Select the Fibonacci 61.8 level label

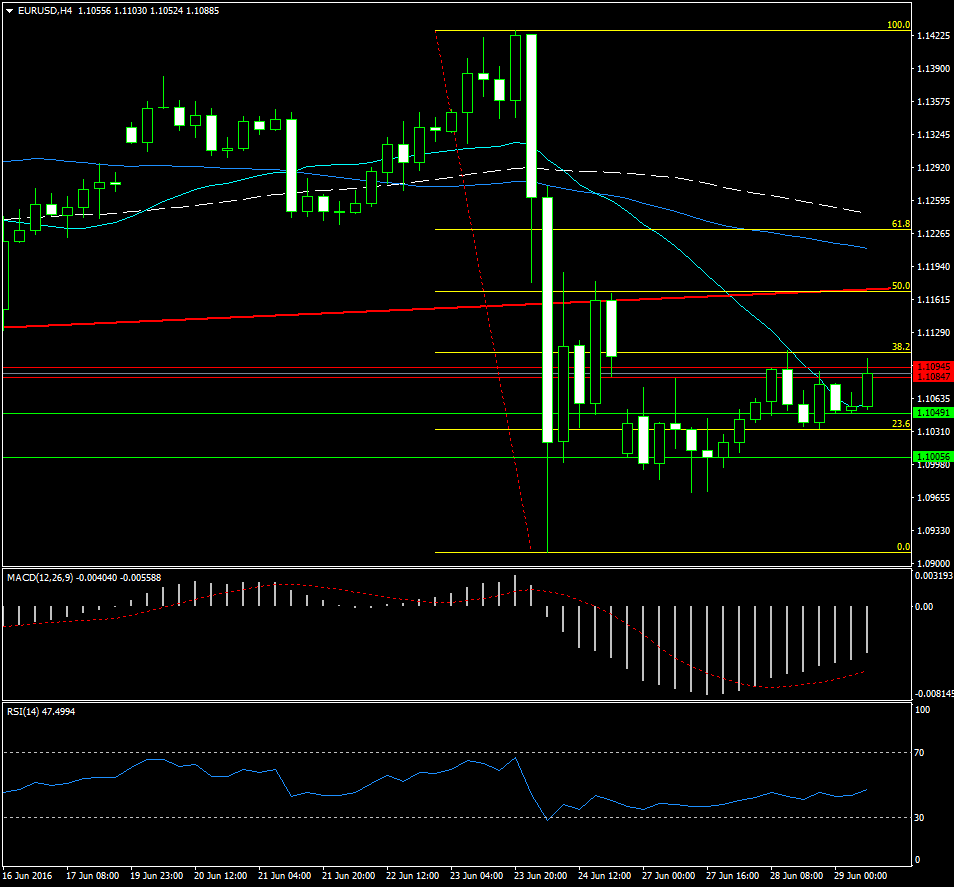tap(899, 225)
